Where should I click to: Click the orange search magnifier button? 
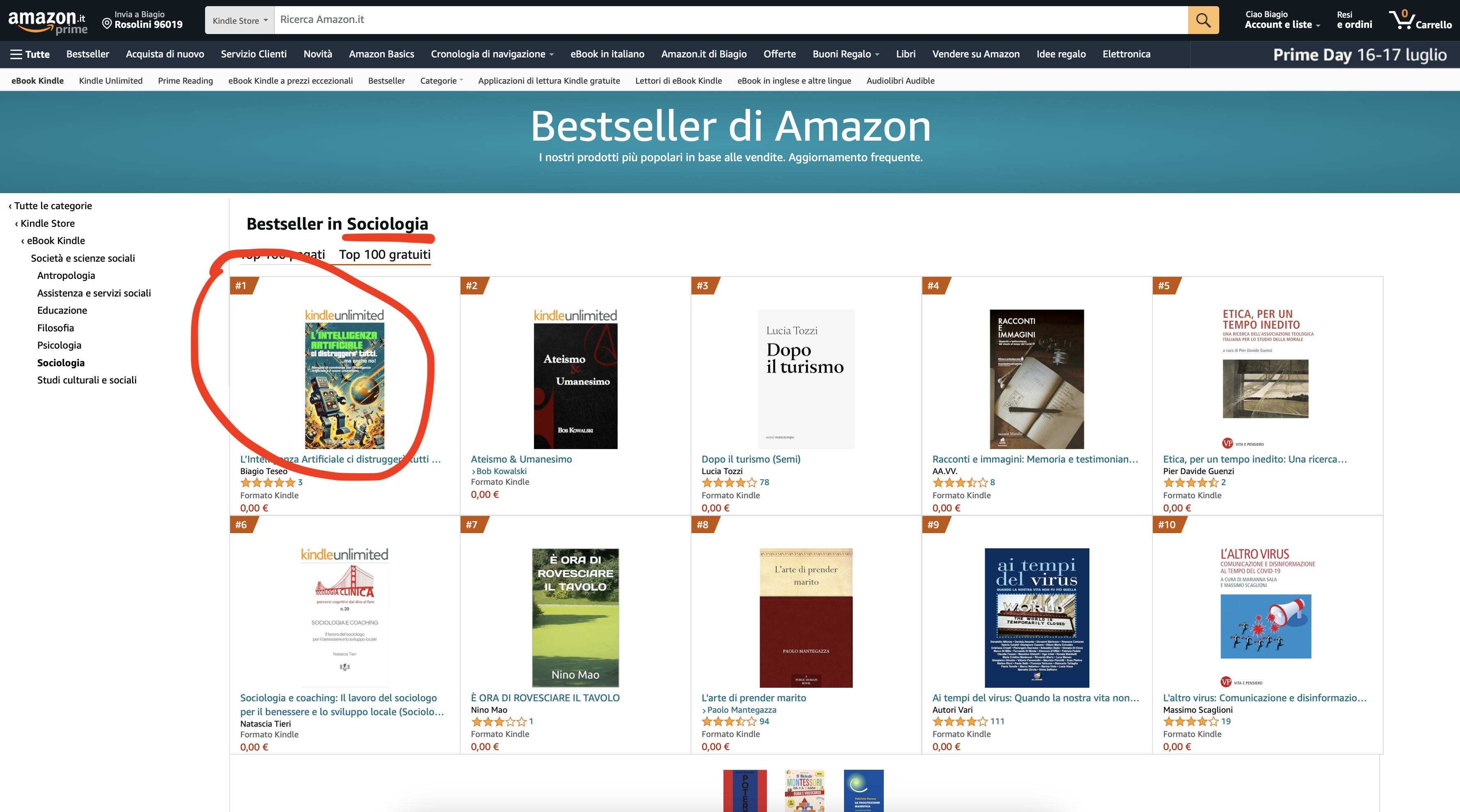click(x=1203, y=21)
